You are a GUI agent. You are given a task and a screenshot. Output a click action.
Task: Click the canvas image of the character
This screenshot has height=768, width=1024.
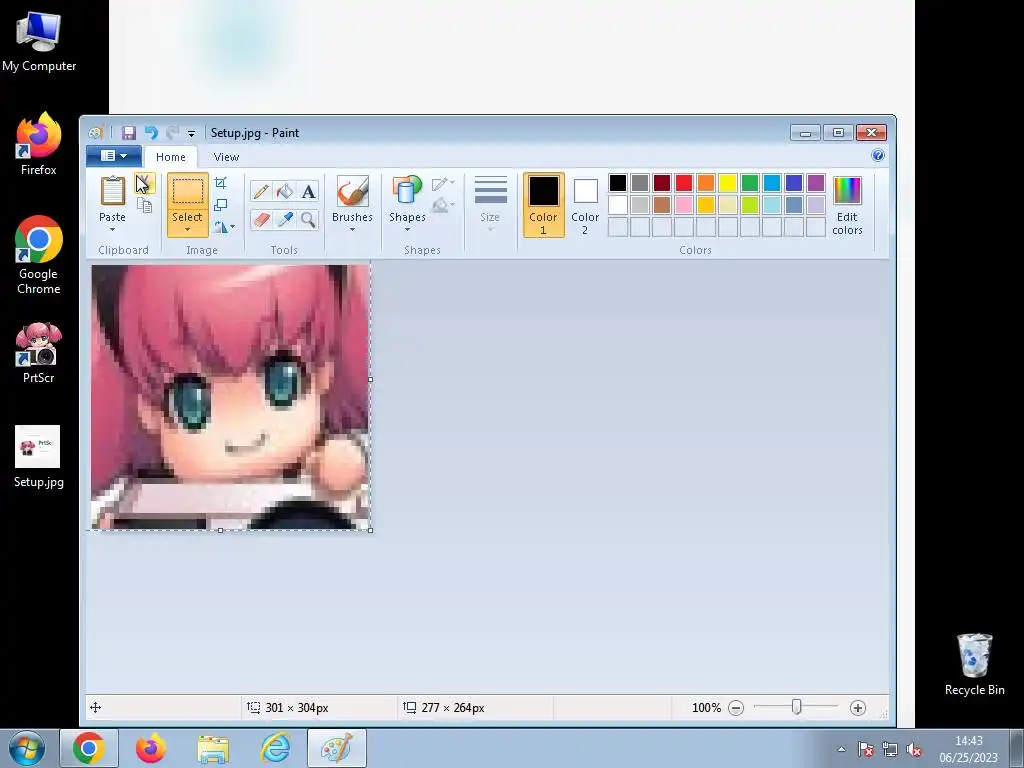pyautogui.click(x=231, y=397)
